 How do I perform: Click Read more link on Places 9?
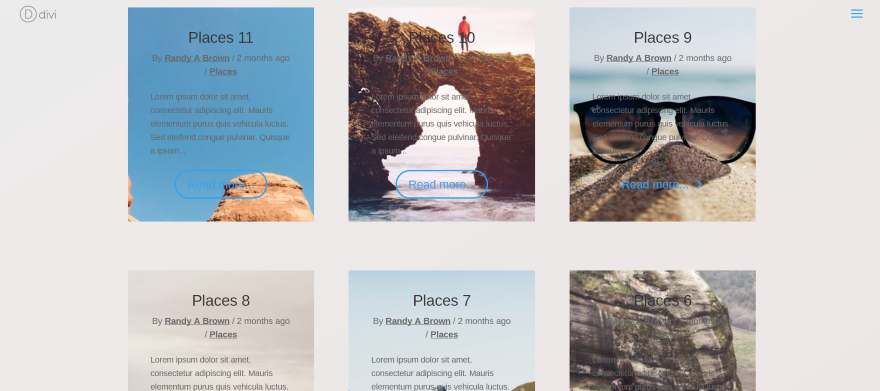655,185
